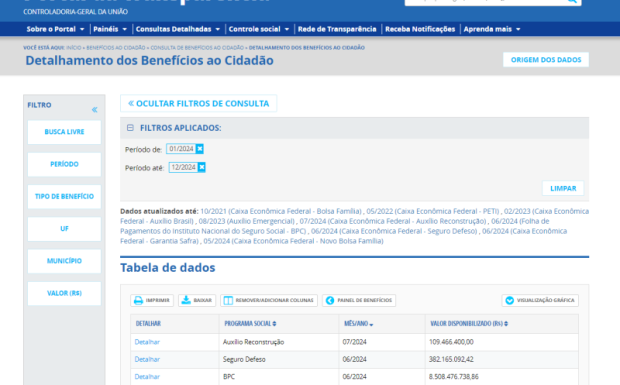Open Aprenda mais menu
The width and height of the screenshot is (620, 385).
492,29
